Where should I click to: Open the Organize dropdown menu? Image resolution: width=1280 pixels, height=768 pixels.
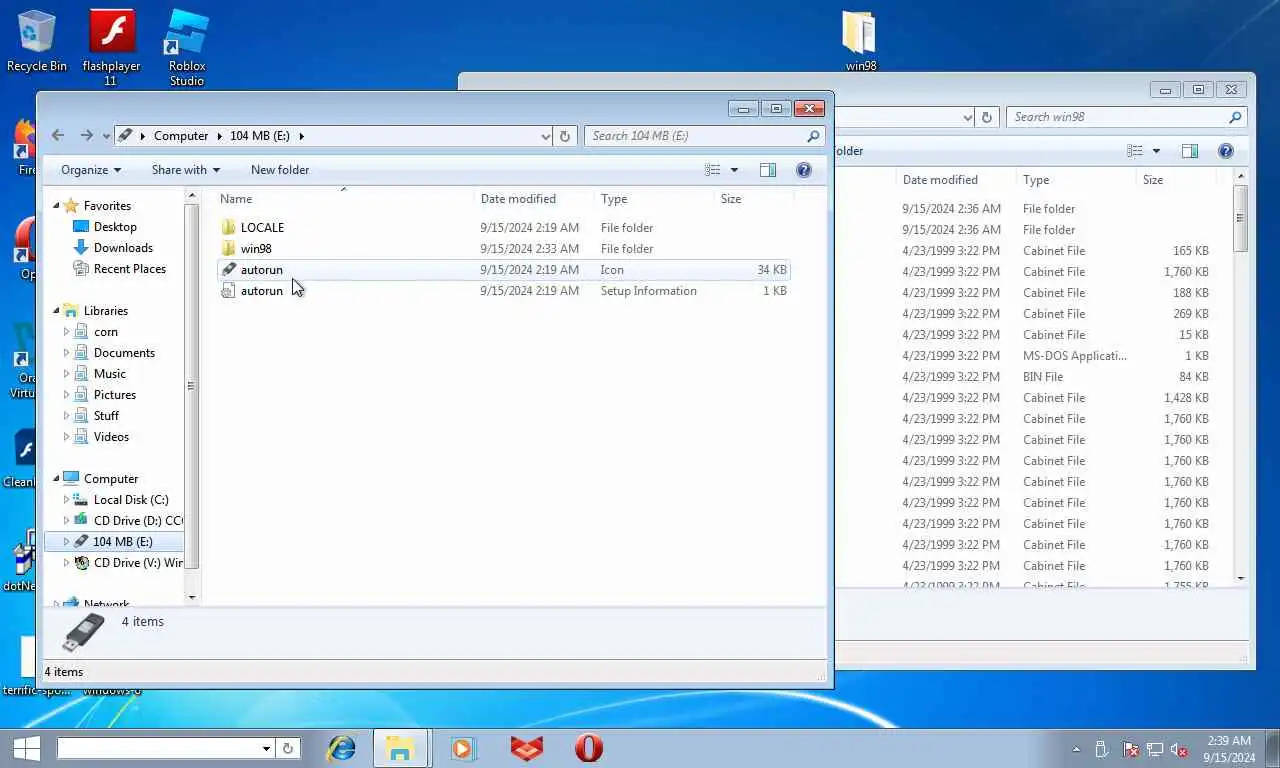coord(91,170)
